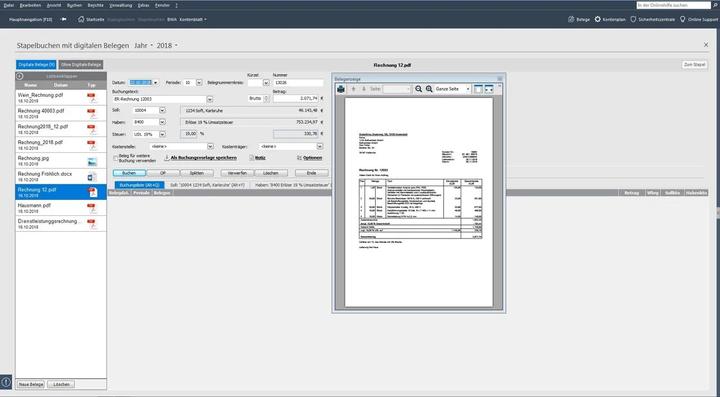Click 'Neue Belege' button below list
The width and height of the screenshot is (720, 397).
coord(31,384)
